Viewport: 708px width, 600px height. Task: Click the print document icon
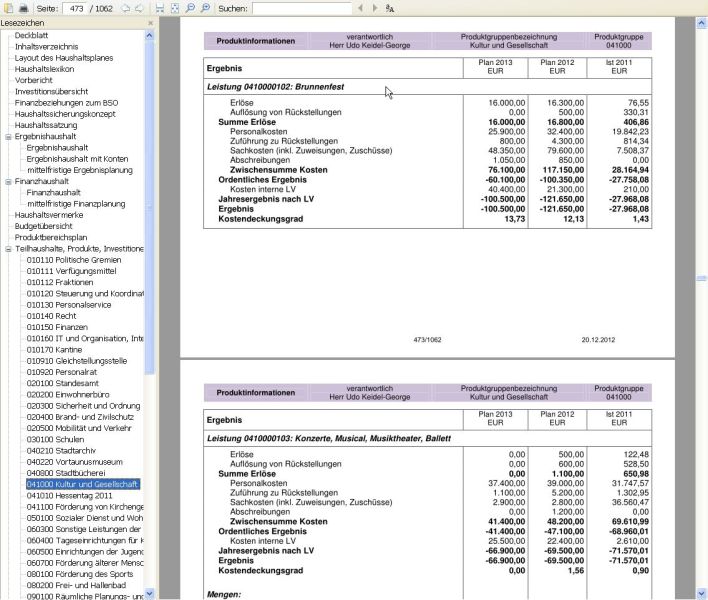(24, 8)
